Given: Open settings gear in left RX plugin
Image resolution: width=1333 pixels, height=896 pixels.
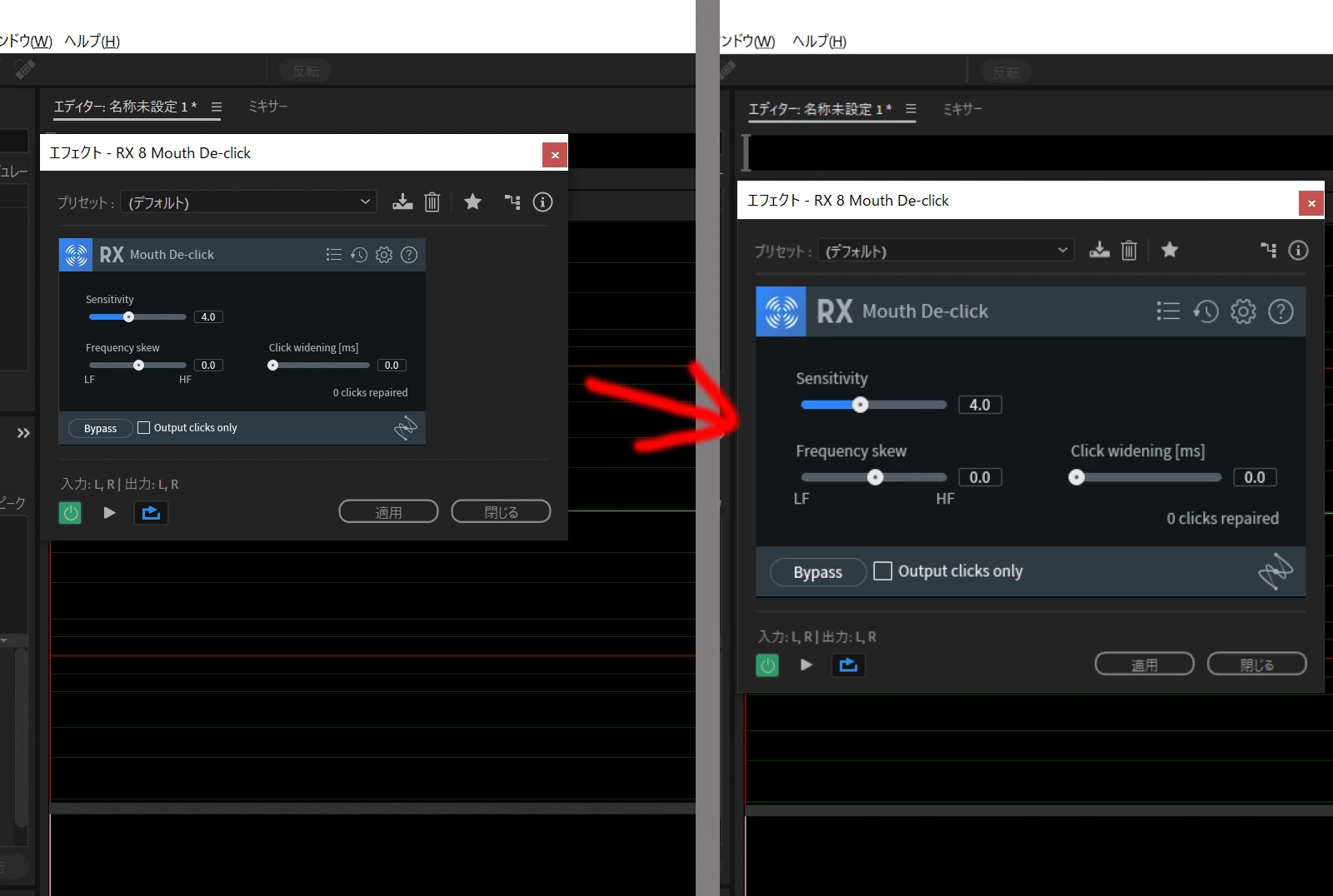Looking at the screenshot, I should point(384,255).
